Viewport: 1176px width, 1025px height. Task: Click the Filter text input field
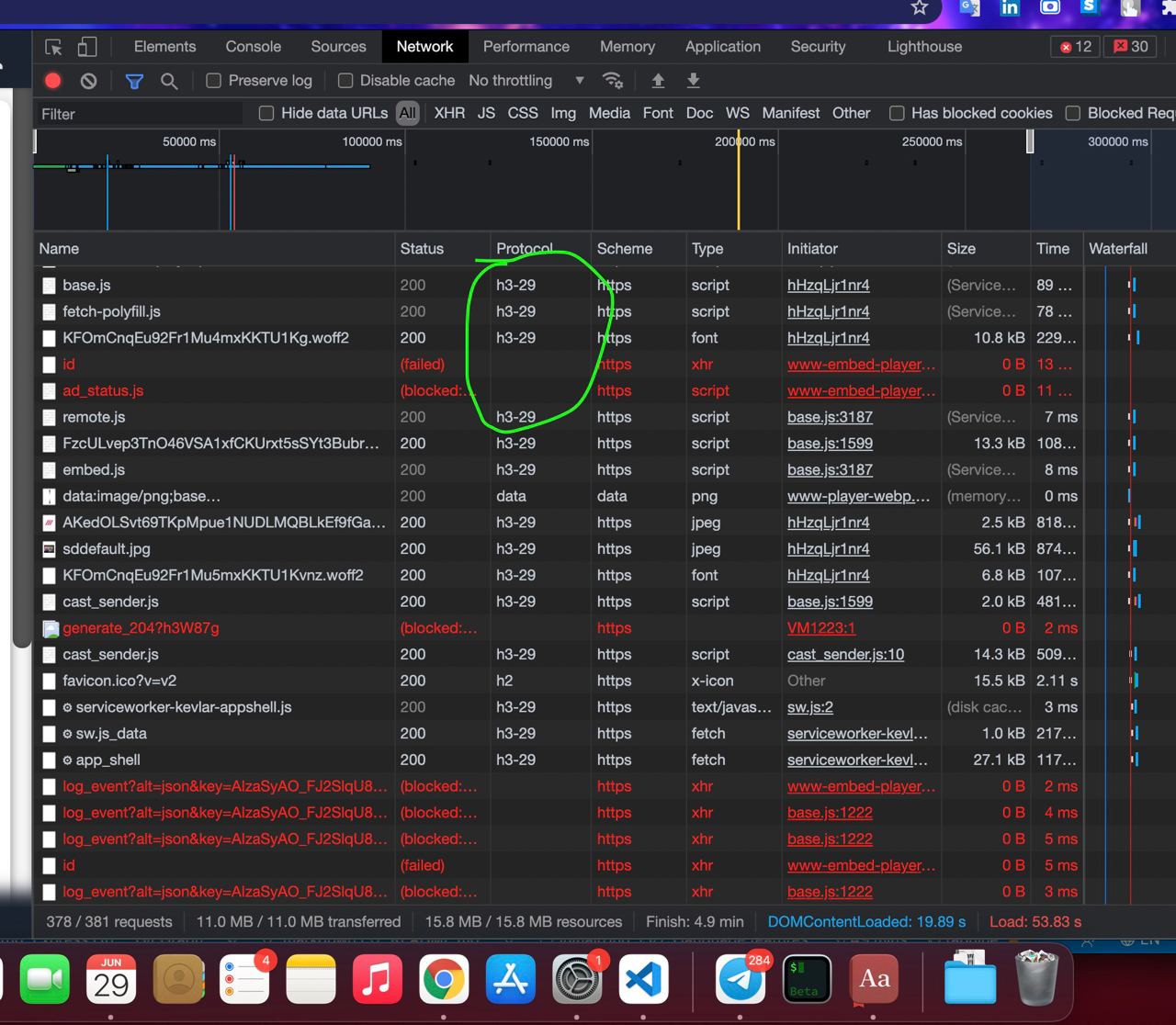tap(138, 114)
